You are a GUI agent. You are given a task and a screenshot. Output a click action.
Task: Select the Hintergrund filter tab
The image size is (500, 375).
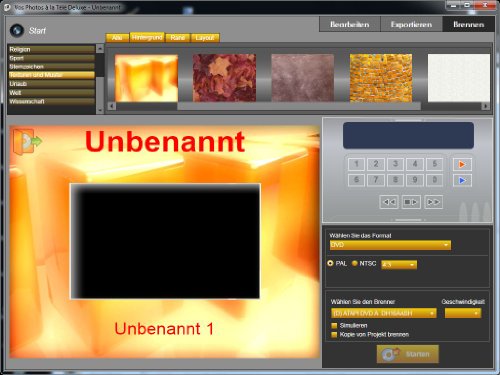tap(147, 37)
